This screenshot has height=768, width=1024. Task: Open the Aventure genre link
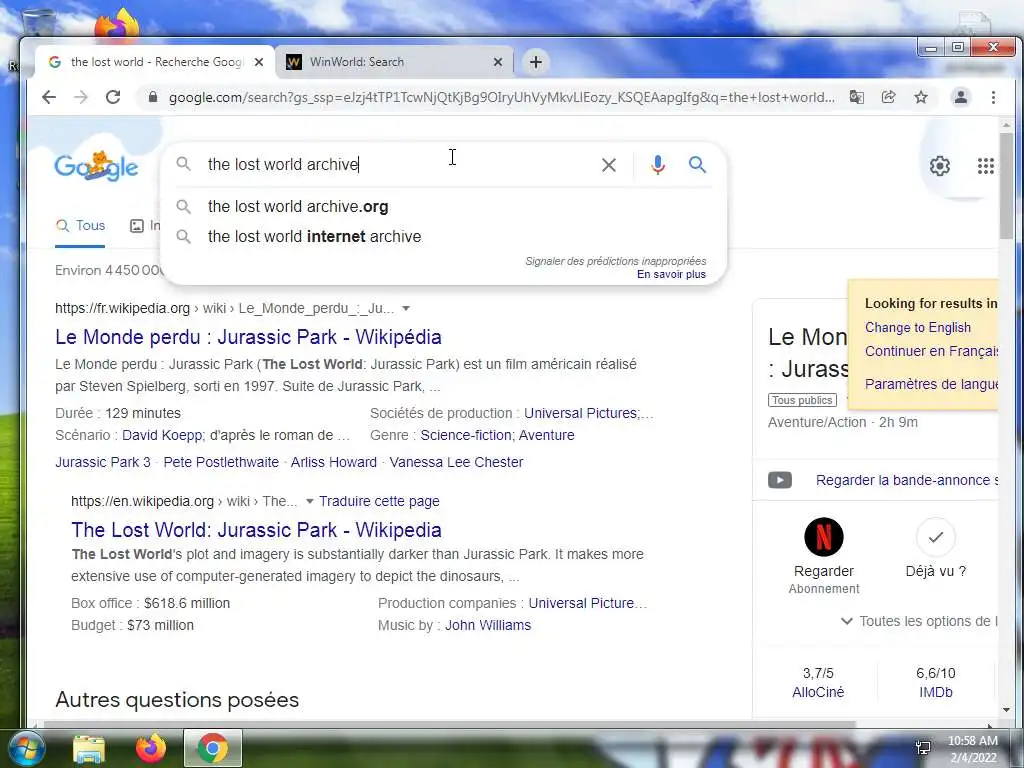[547, 435]
